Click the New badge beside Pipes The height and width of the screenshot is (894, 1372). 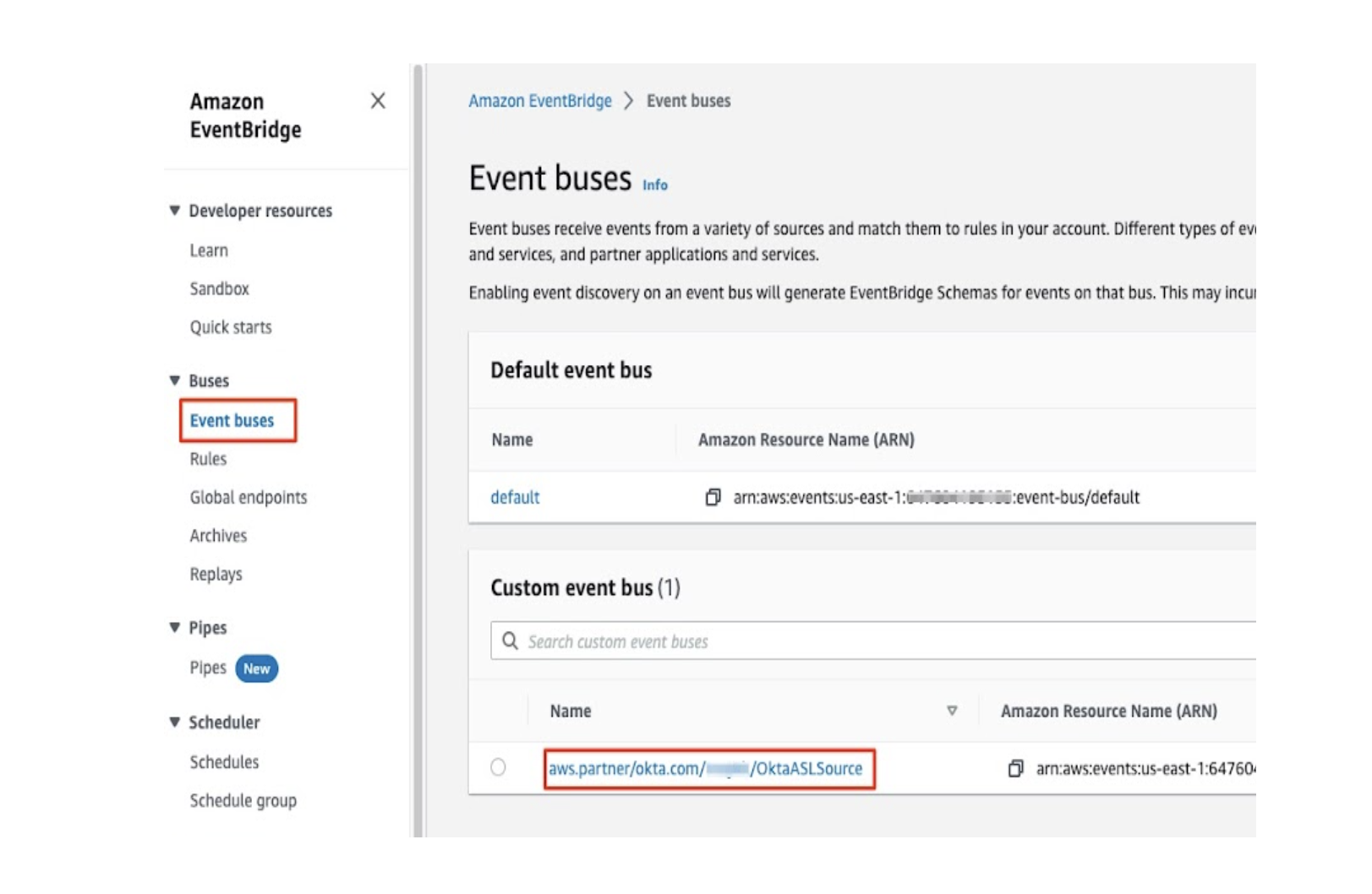256,668
